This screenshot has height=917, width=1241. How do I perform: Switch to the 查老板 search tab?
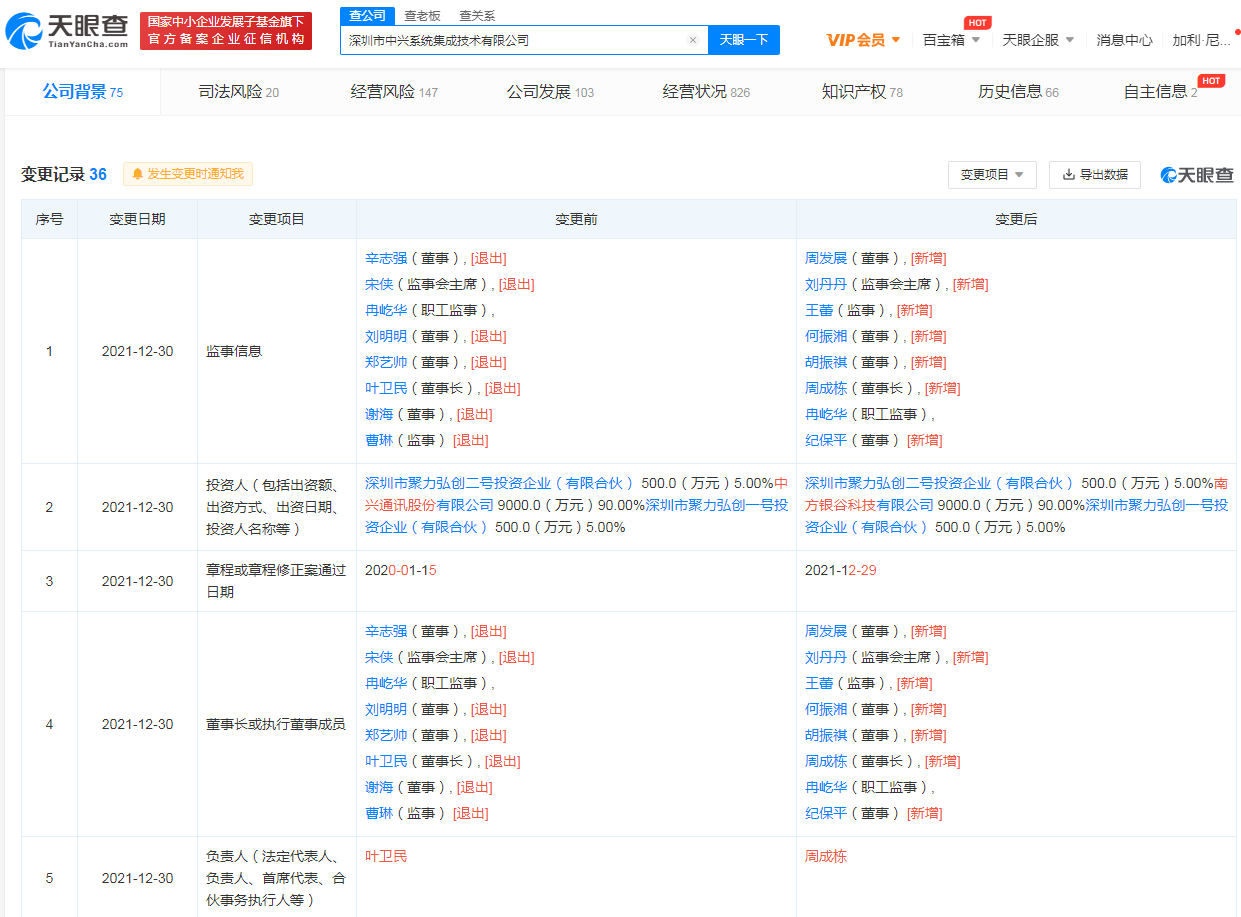422,16
